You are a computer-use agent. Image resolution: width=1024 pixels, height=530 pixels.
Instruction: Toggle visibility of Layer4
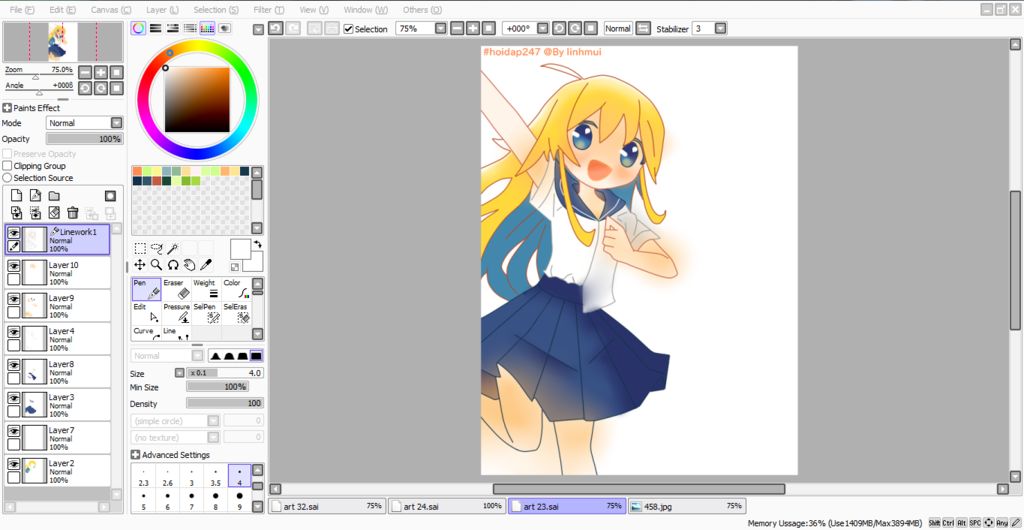(x=13, y=332)
